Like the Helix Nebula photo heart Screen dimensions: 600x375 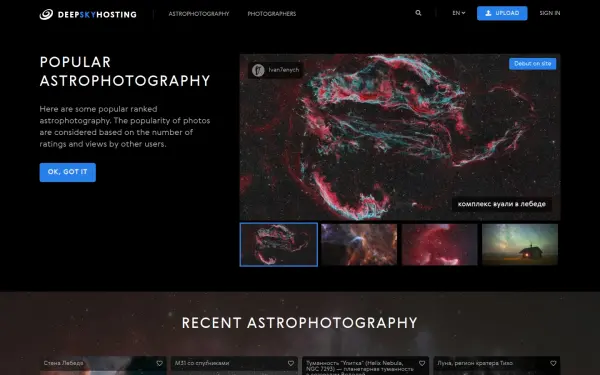(x=422, y=364)
